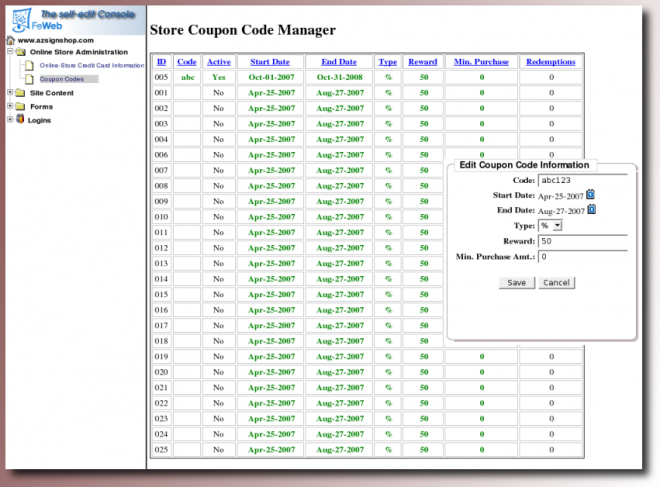Screen dimensions: 660x487
Task: Click the Forms folder icon
Action: click(x=20, y=106)
